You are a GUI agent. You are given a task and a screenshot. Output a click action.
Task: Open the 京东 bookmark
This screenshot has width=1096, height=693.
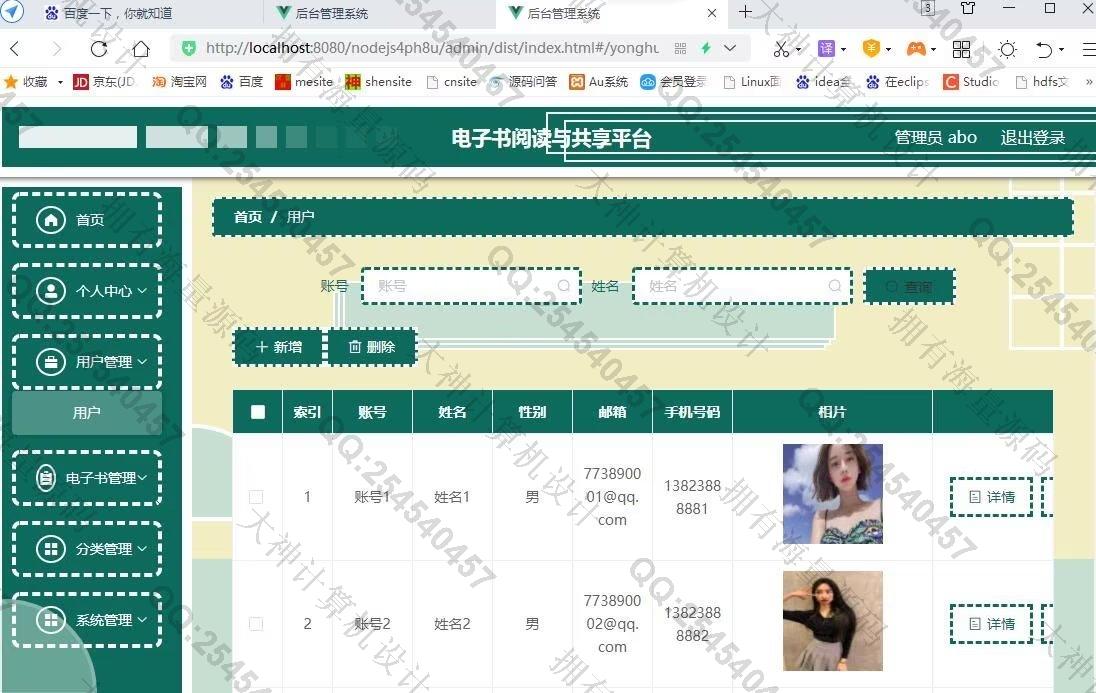click(x=104, y=82)
